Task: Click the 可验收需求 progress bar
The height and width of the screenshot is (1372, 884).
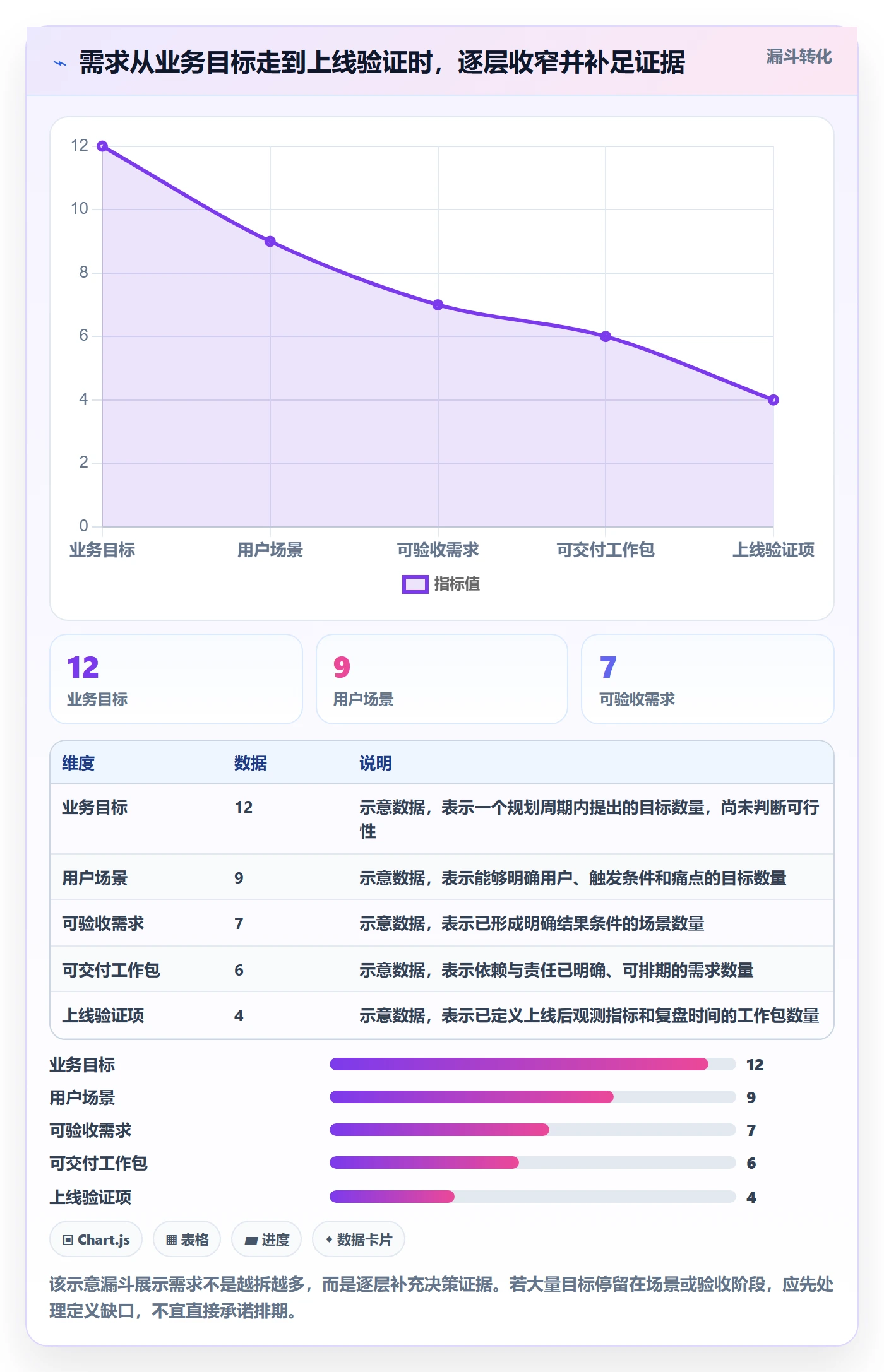Action: [532, 1130]
